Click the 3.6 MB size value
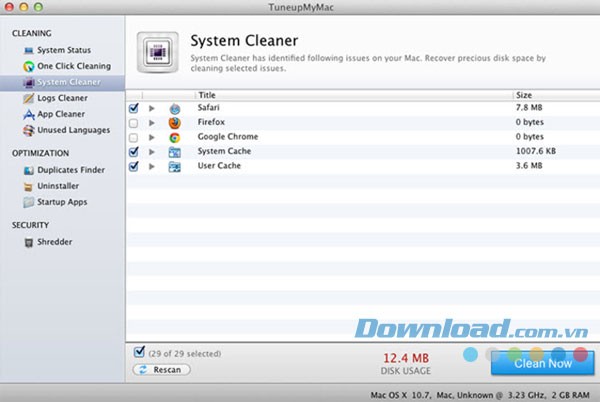Image resolution: width=600 pixels, height=402 pixels. [529, 166]
